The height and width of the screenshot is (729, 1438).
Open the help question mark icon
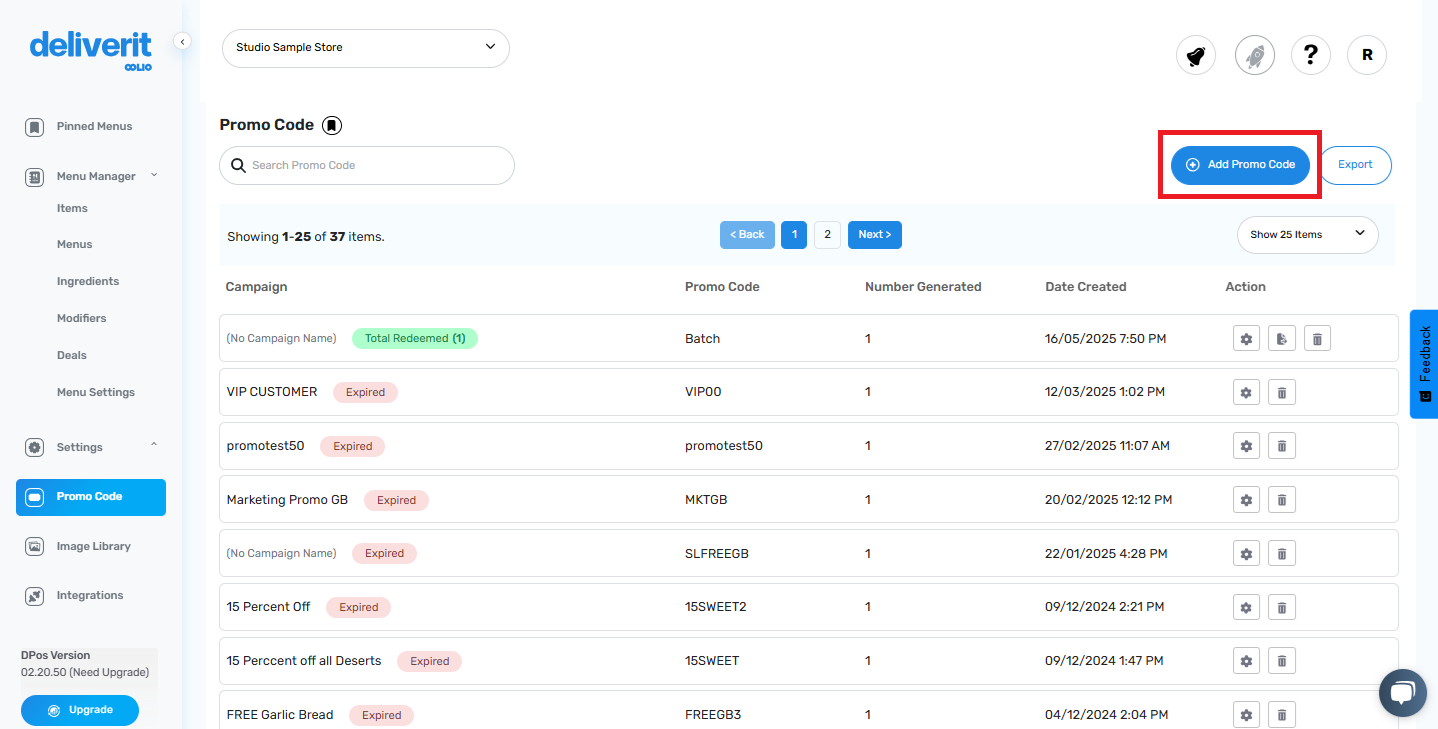[1311, 55]
